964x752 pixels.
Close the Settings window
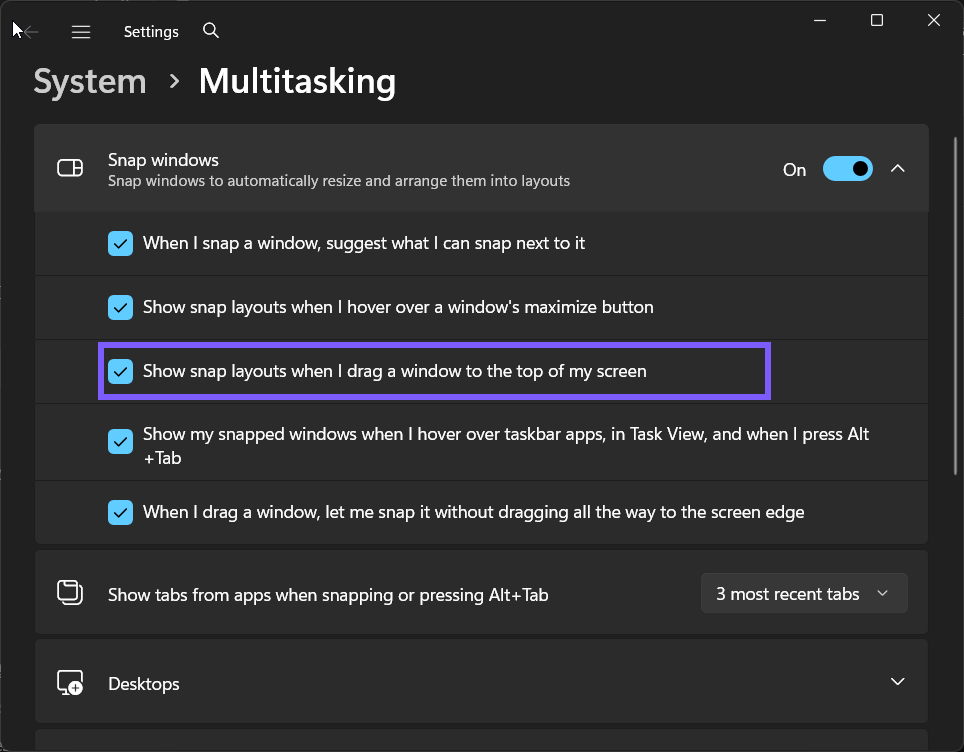click(934, 20)
